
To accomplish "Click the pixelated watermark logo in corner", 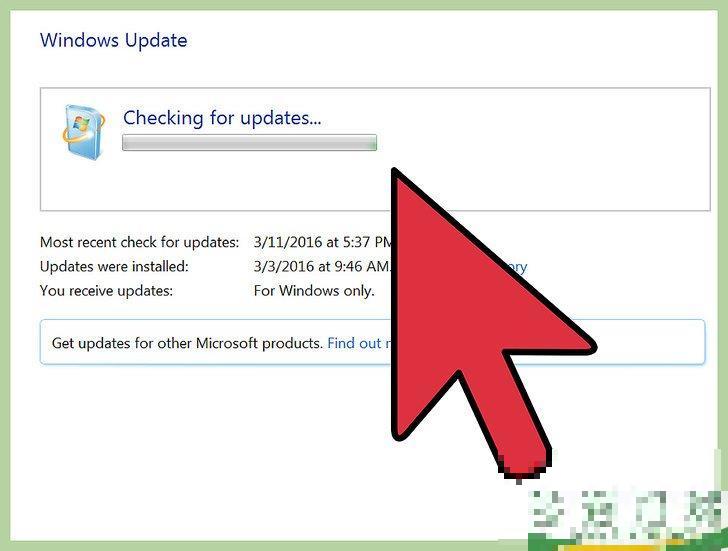I will click(x=628, y=519).
